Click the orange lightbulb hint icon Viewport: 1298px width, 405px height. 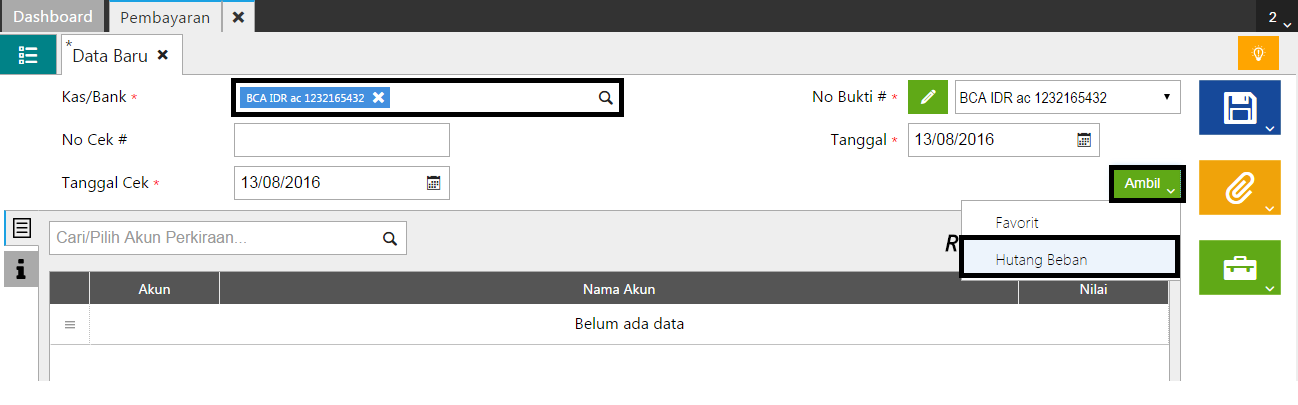tap(1258, 53)
